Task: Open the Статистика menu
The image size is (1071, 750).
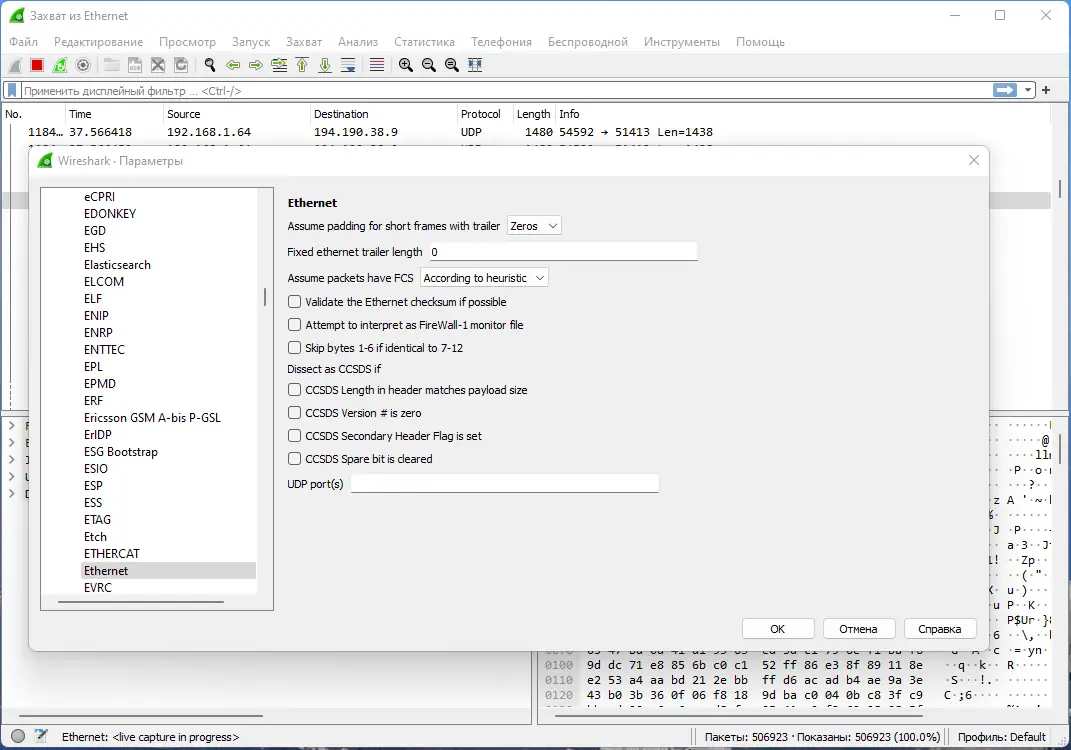Action: (x=424, y=42)
